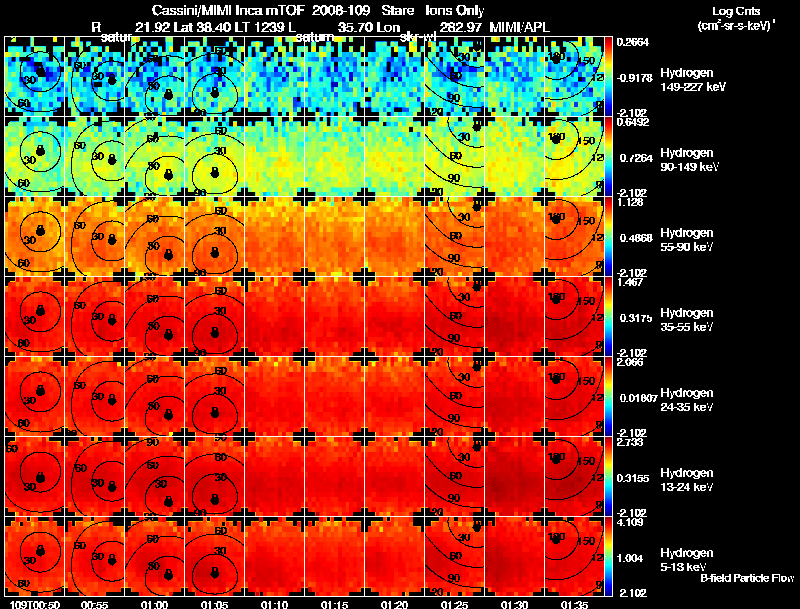Click the 0.2664 color scale maximum
800x609 pixels.
pyautogui.click(x=633, y=42)
